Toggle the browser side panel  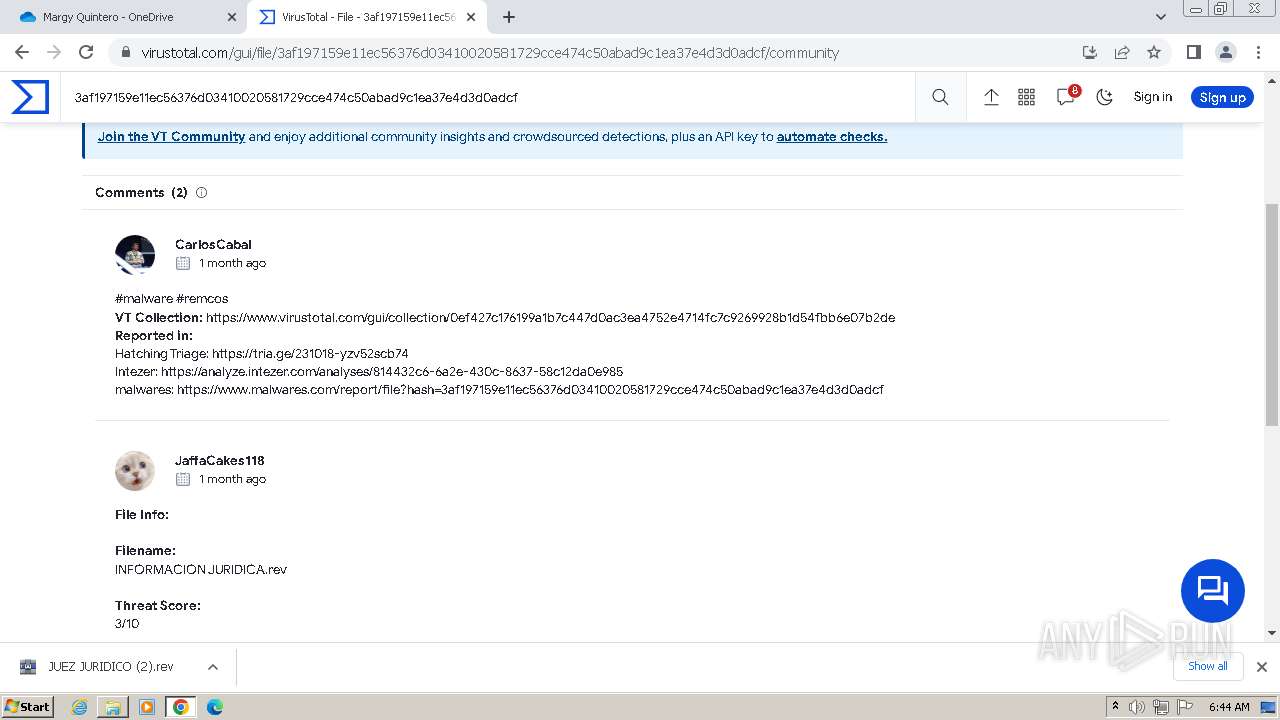click(x=1193, y=52)
